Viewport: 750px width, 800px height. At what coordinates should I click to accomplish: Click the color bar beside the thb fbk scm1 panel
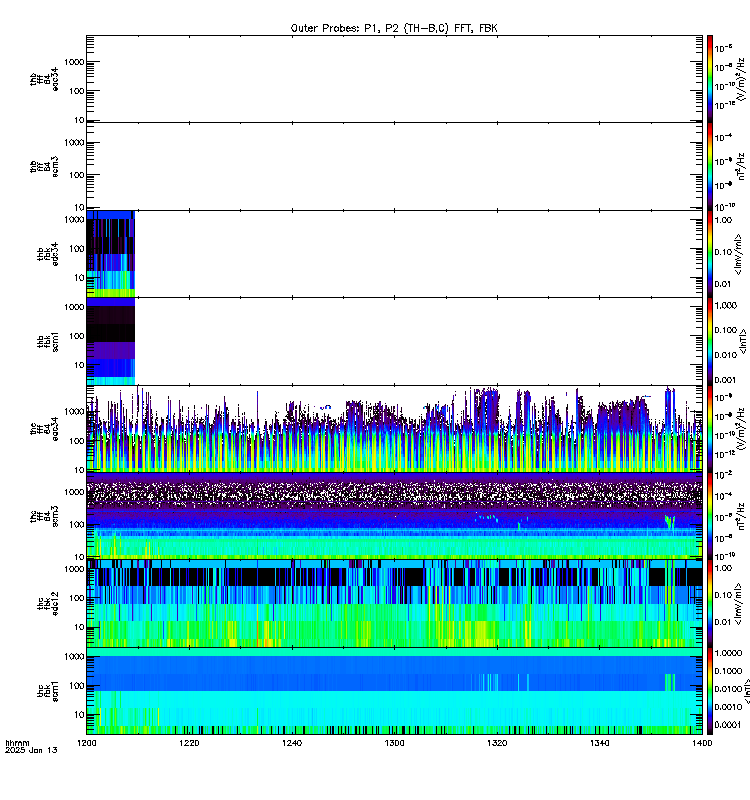pyautogui.click(x=710, y=341)
